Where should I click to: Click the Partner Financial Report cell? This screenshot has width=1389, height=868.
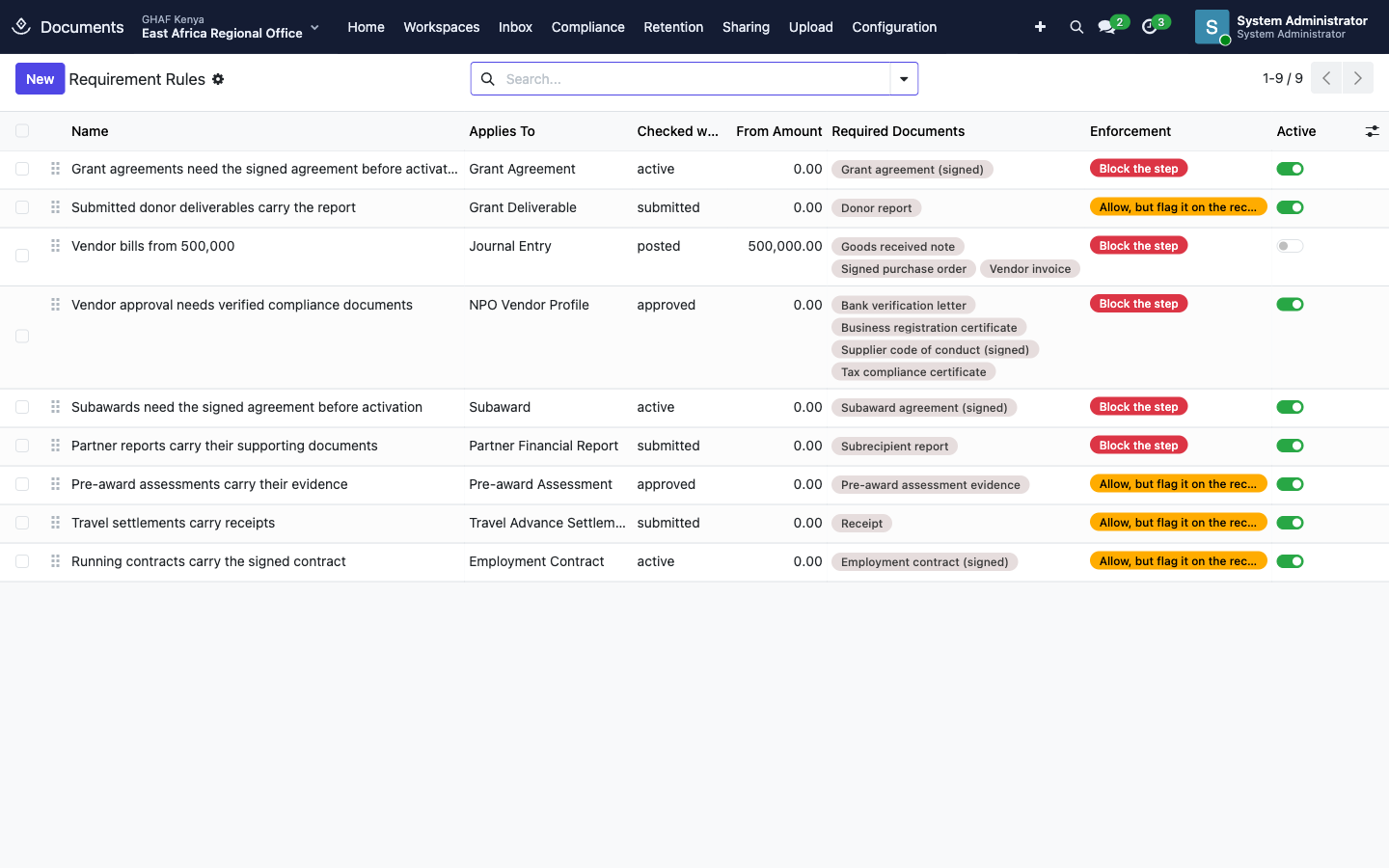click(544, 446)
